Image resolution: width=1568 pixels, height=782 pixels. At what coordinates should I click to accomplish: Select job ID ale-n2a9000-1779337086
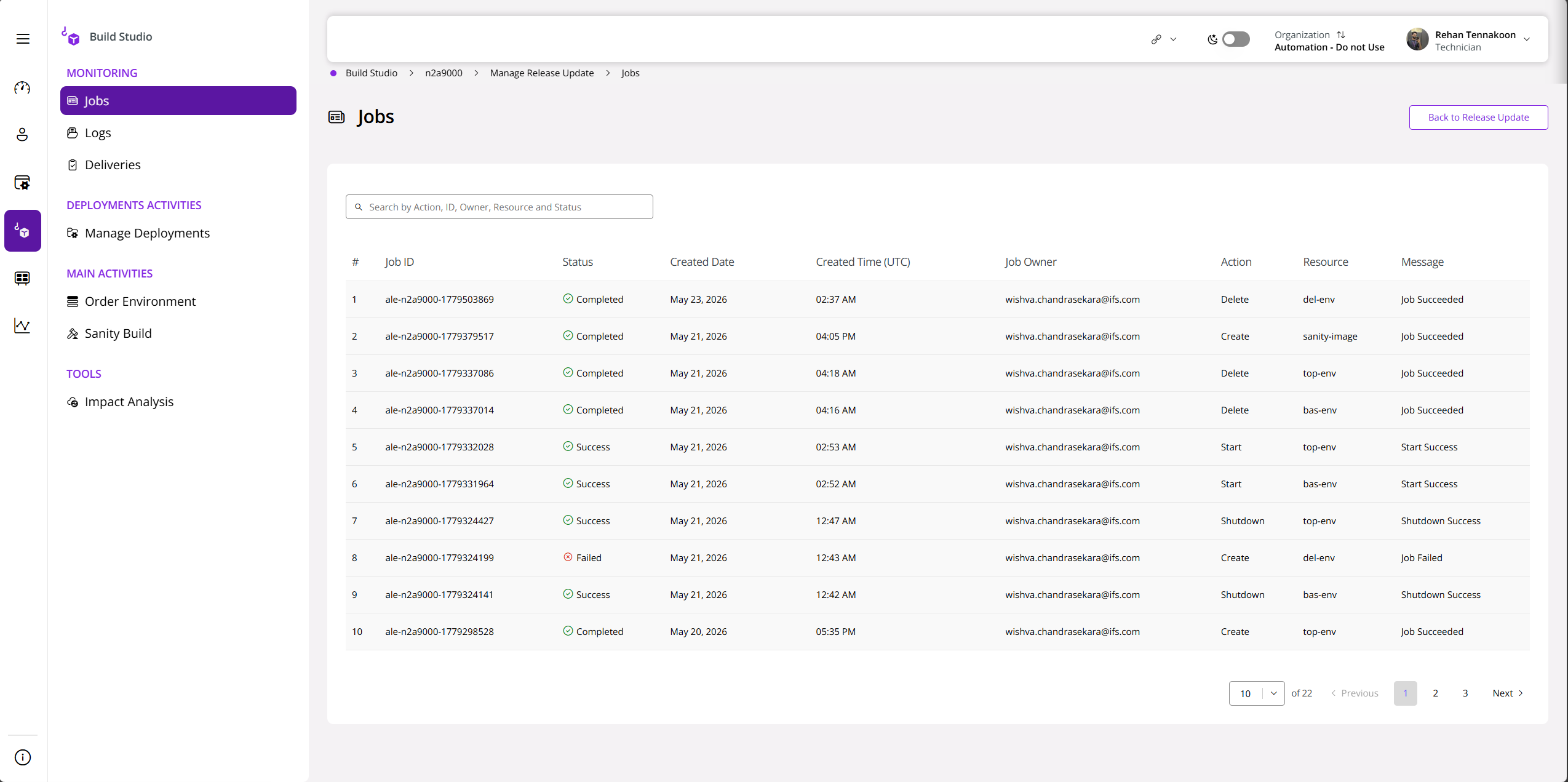pyautogui.click(x=439, y=373)
